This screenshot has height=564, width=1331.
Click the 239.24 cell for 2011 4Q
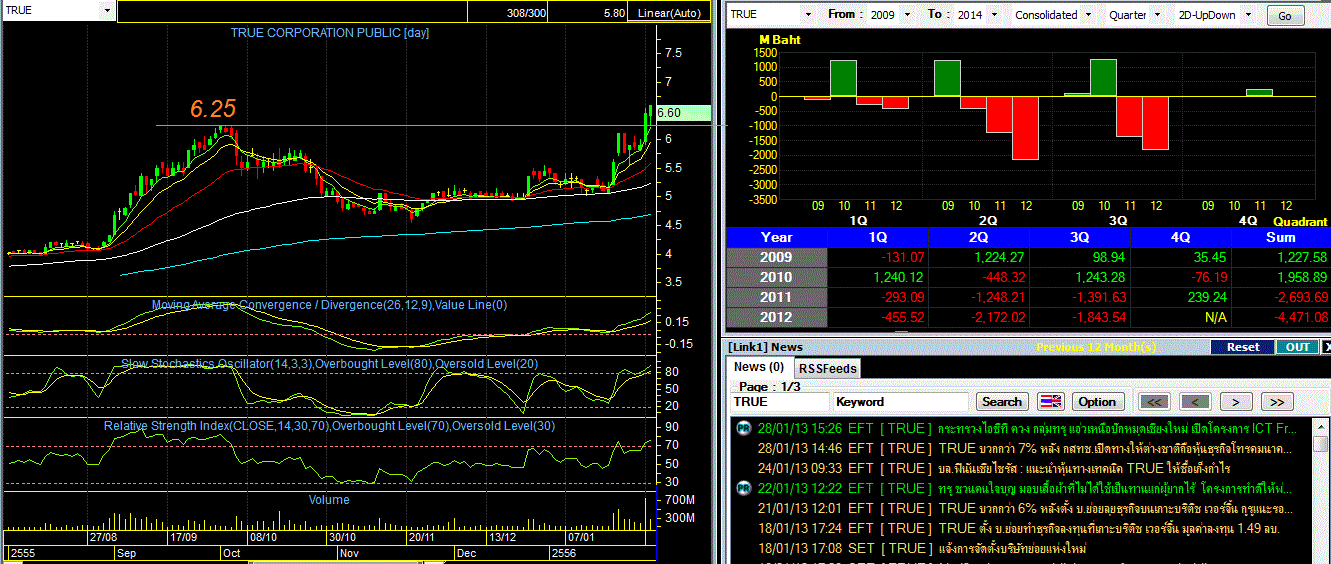pyautogui.click(x=1181, y=297)
